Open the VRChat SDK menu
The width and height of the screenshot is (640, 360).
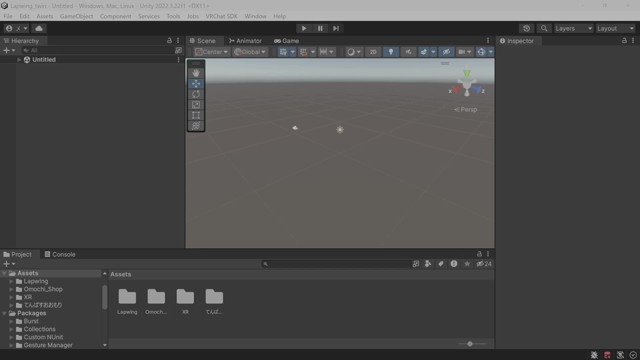tap(221, 16)
